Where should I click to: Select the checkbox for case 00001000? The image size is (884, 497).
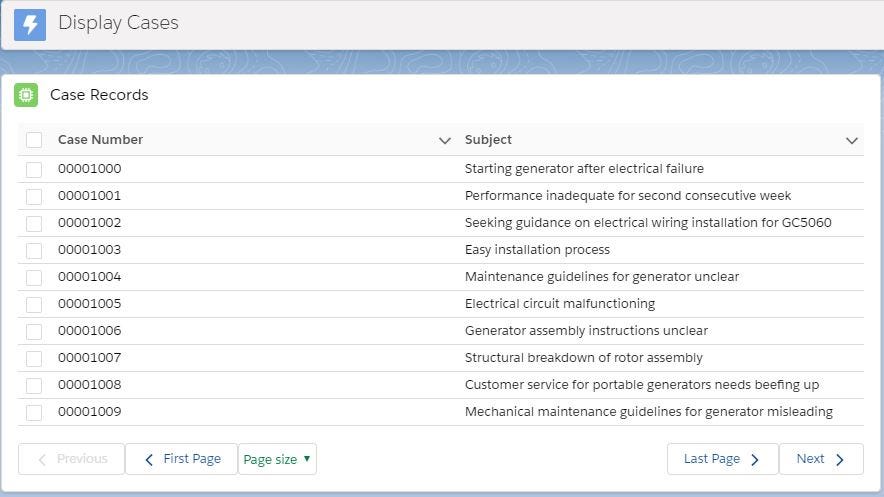pyautogui.click(x=34, y=169)
